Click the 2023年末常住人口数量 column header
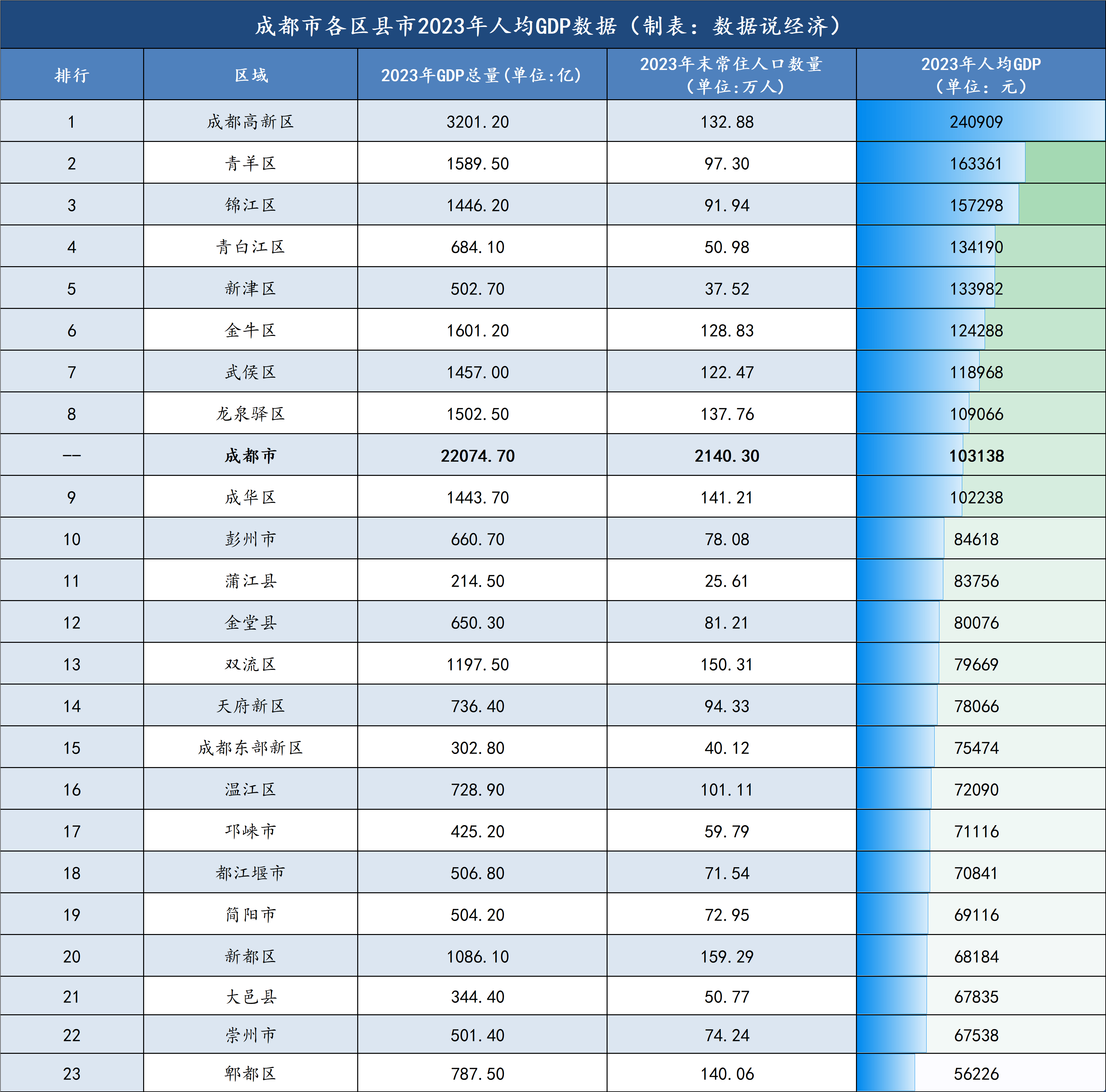 [731, 75]
